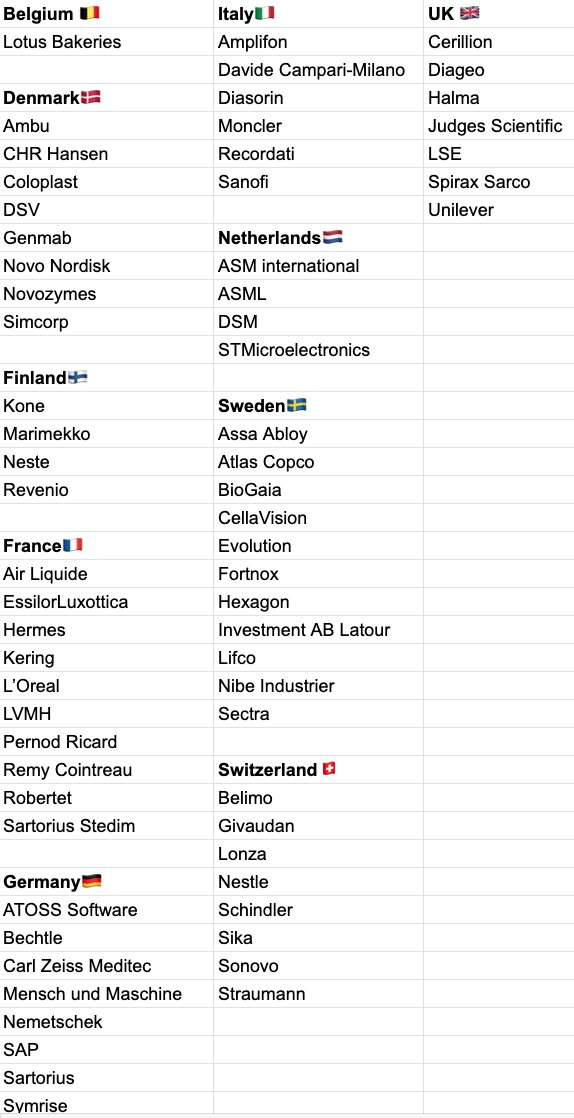Click the France flag icon

pos(73,545)
